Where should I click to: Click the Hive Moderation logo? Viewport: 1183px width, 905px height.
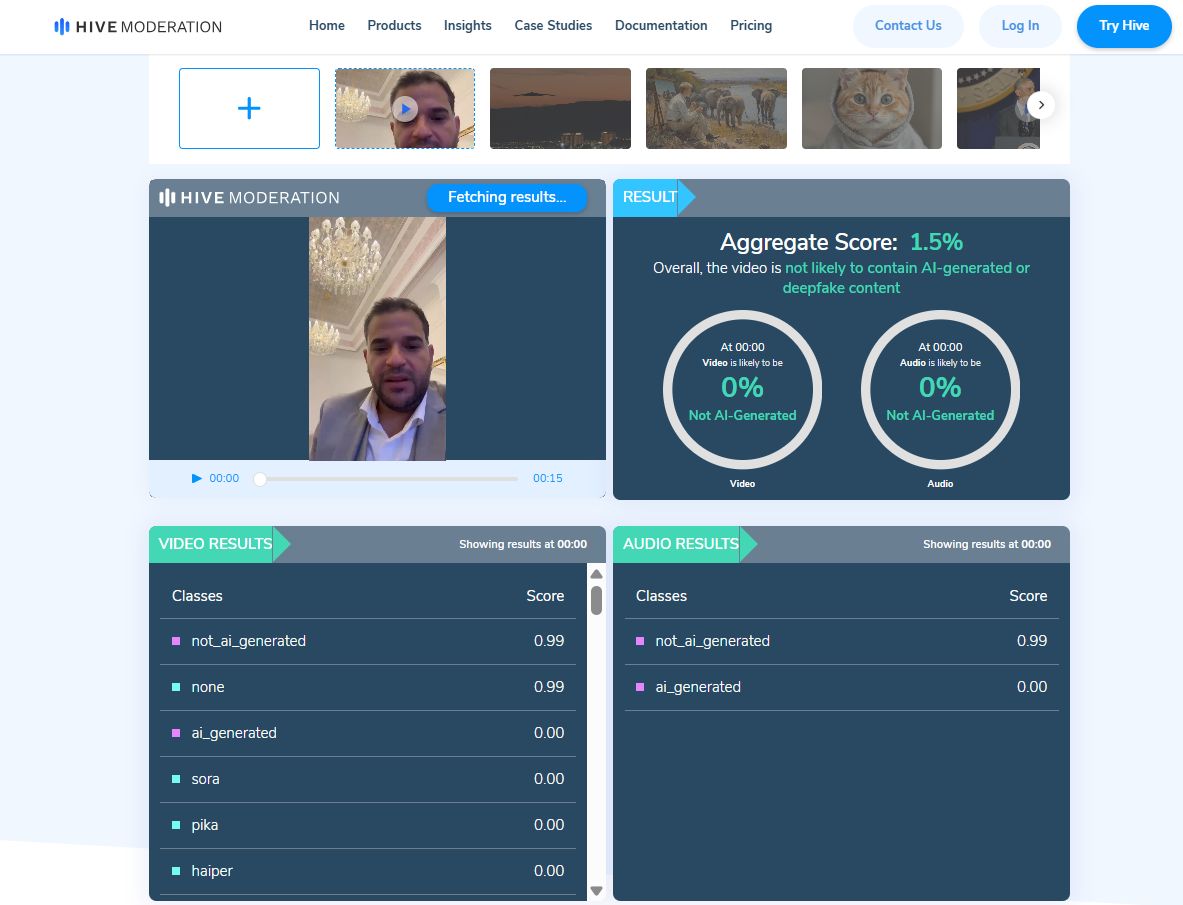(138, 26)
